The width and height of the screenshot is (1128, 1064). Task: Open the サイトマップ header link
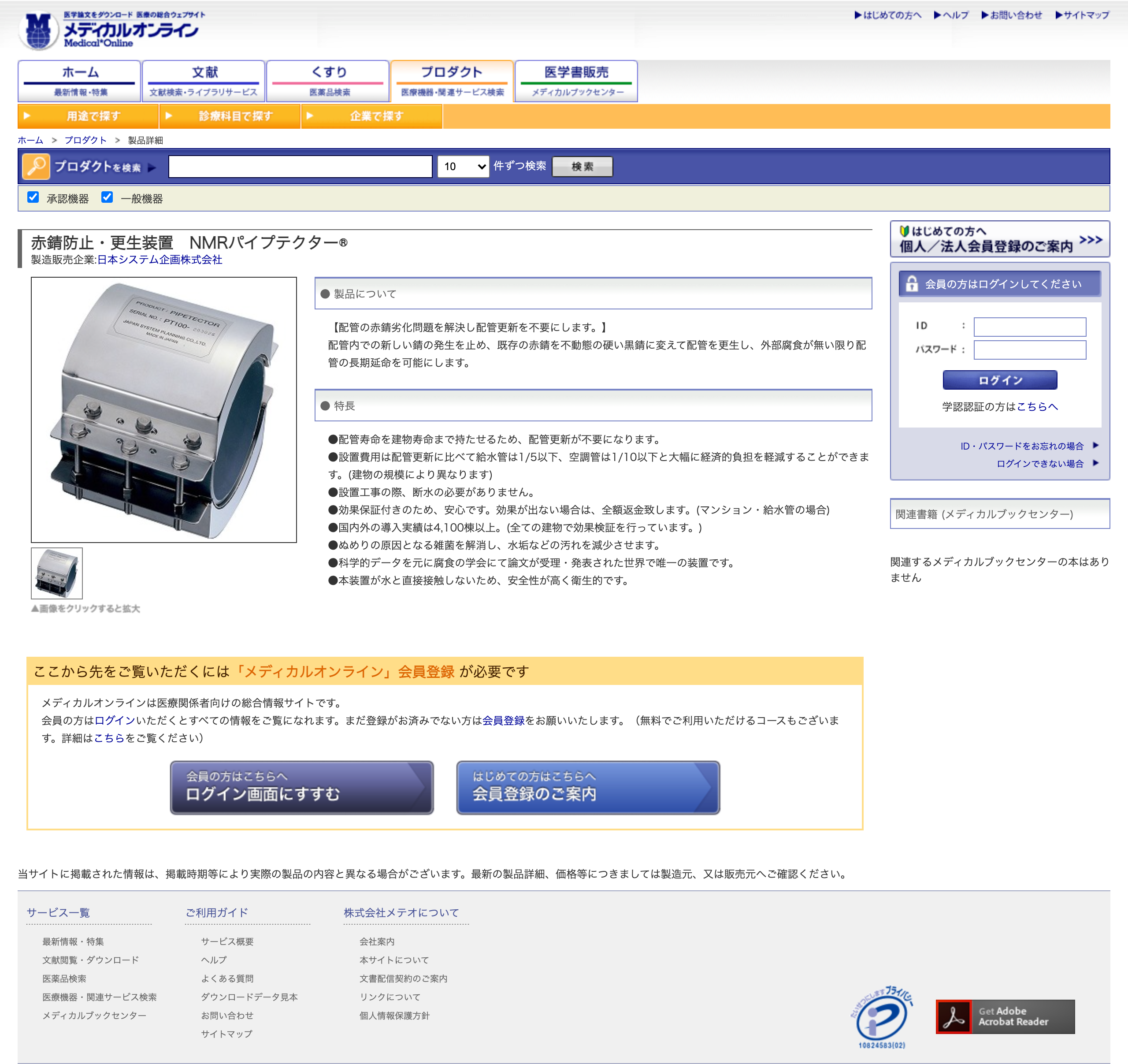pos(1083,15)
